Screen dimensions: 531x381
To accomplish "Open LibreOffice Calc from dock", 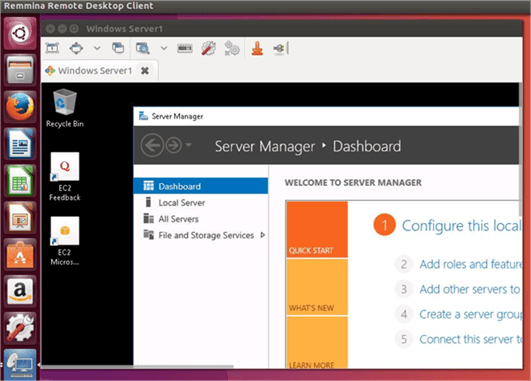I will tap(20, 181).
